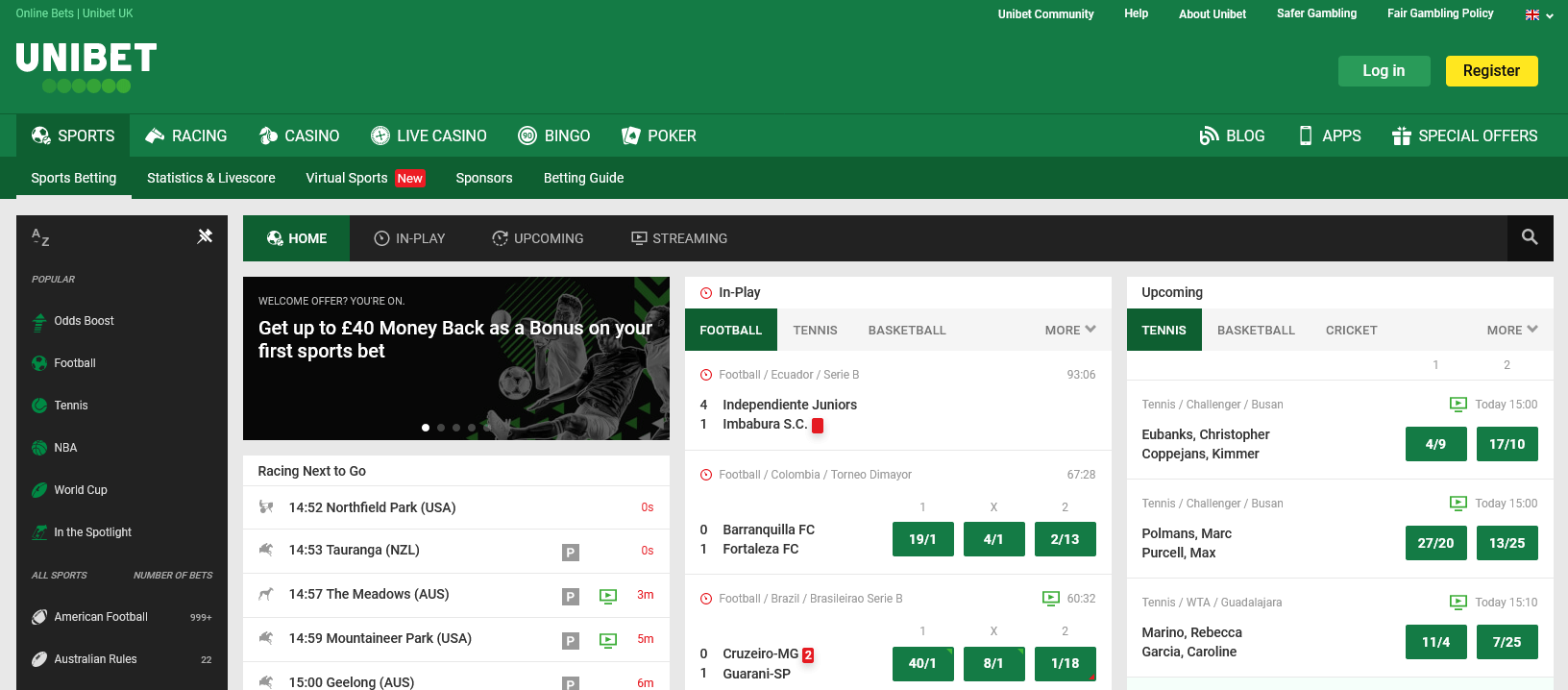
Task: Click stream icon for Marino vs Garcia
Action: click(1458, 603)
